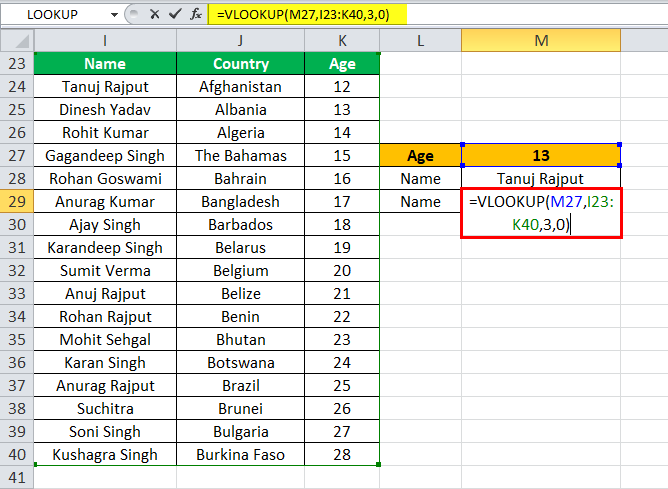668x489 pixels.
Task: Select column J header
Action: 240,41
